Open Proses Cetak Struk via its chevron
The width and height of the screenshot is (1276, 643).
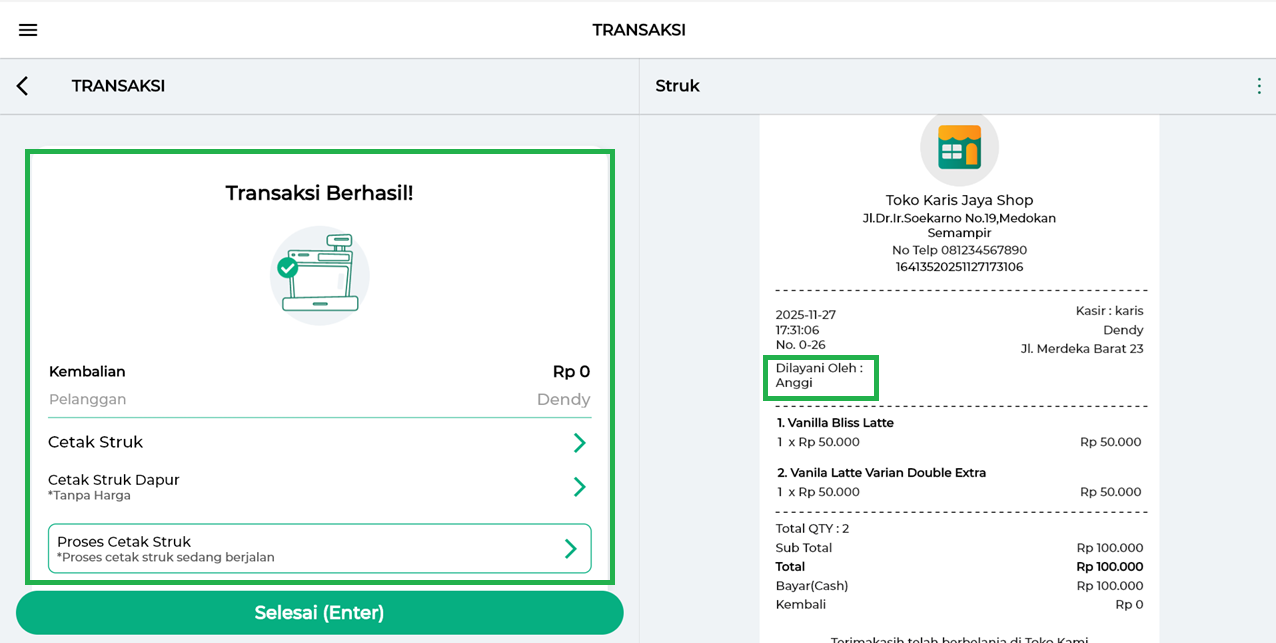[x=570, y=548]
